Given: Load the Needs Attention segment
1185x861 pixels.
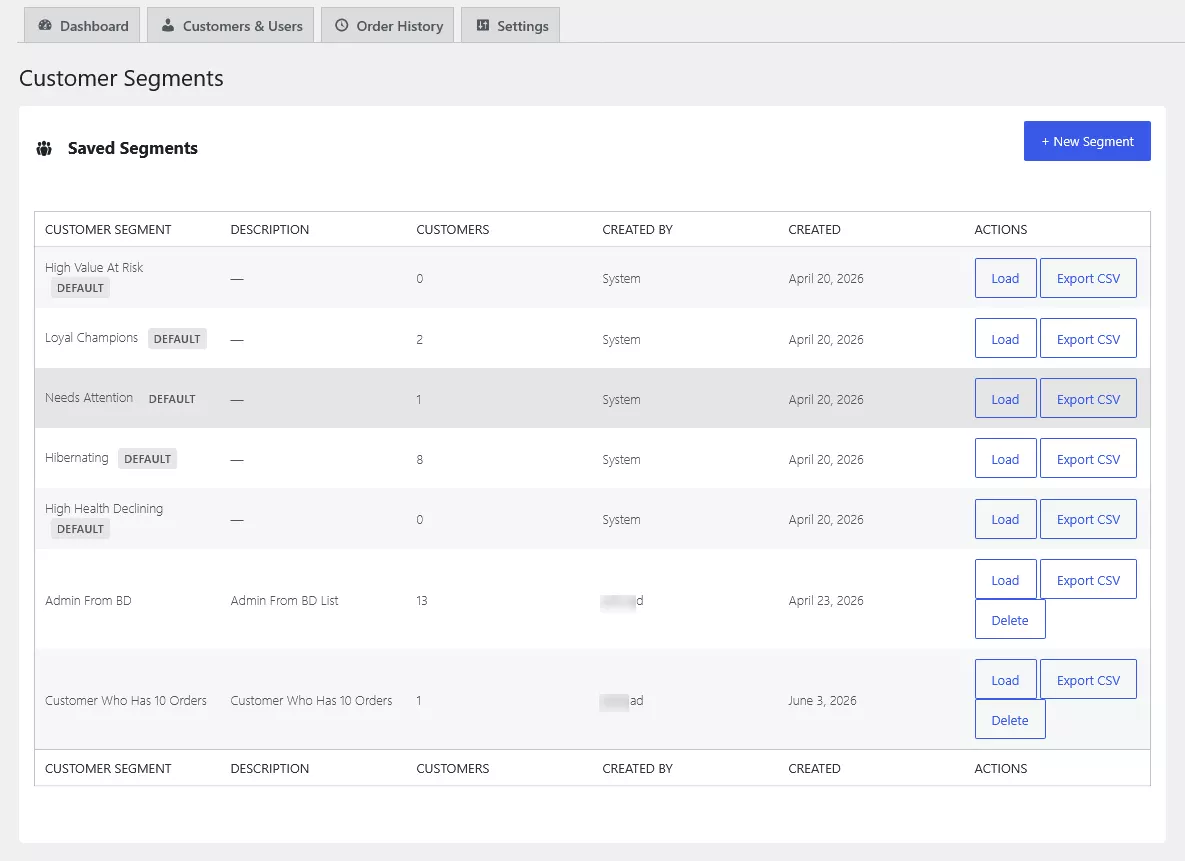Looking at the screenshot, I should (1005, 398).
